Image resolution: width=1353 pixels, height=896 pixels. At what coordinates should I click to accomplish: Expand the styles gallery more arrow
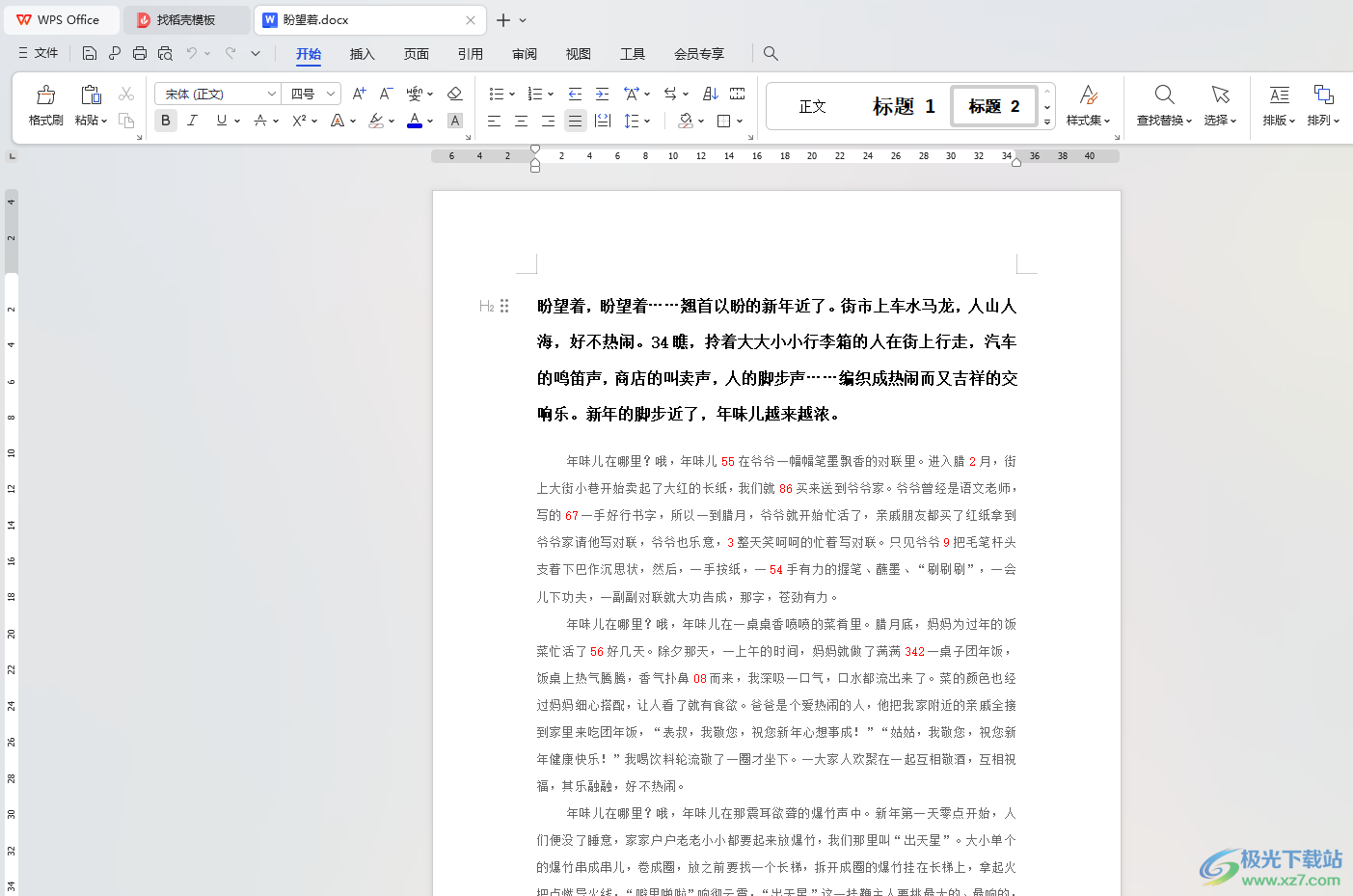[1047, 122]
